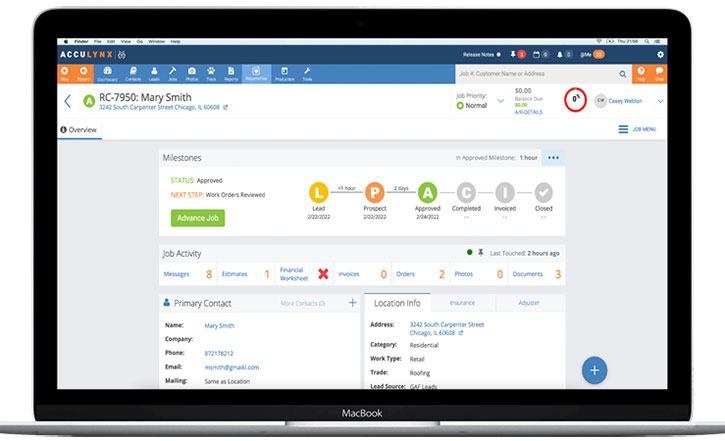Viewport: 725px width, 441px height.
Task: Select the Invoiced milestone circle
Action: click(505, 192)
